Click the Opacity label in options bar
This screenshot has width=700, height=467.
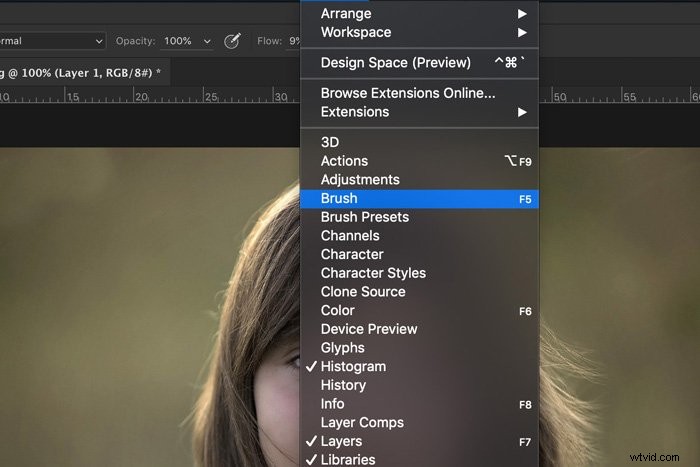(x=135, y=41)
